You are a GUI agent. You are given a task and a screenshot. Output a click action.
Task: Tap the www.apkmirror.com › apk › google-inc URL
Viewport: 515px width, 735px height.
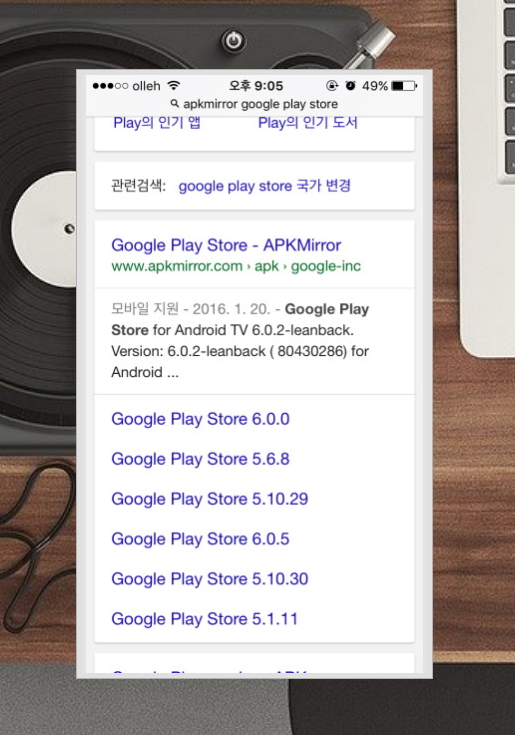236,266
